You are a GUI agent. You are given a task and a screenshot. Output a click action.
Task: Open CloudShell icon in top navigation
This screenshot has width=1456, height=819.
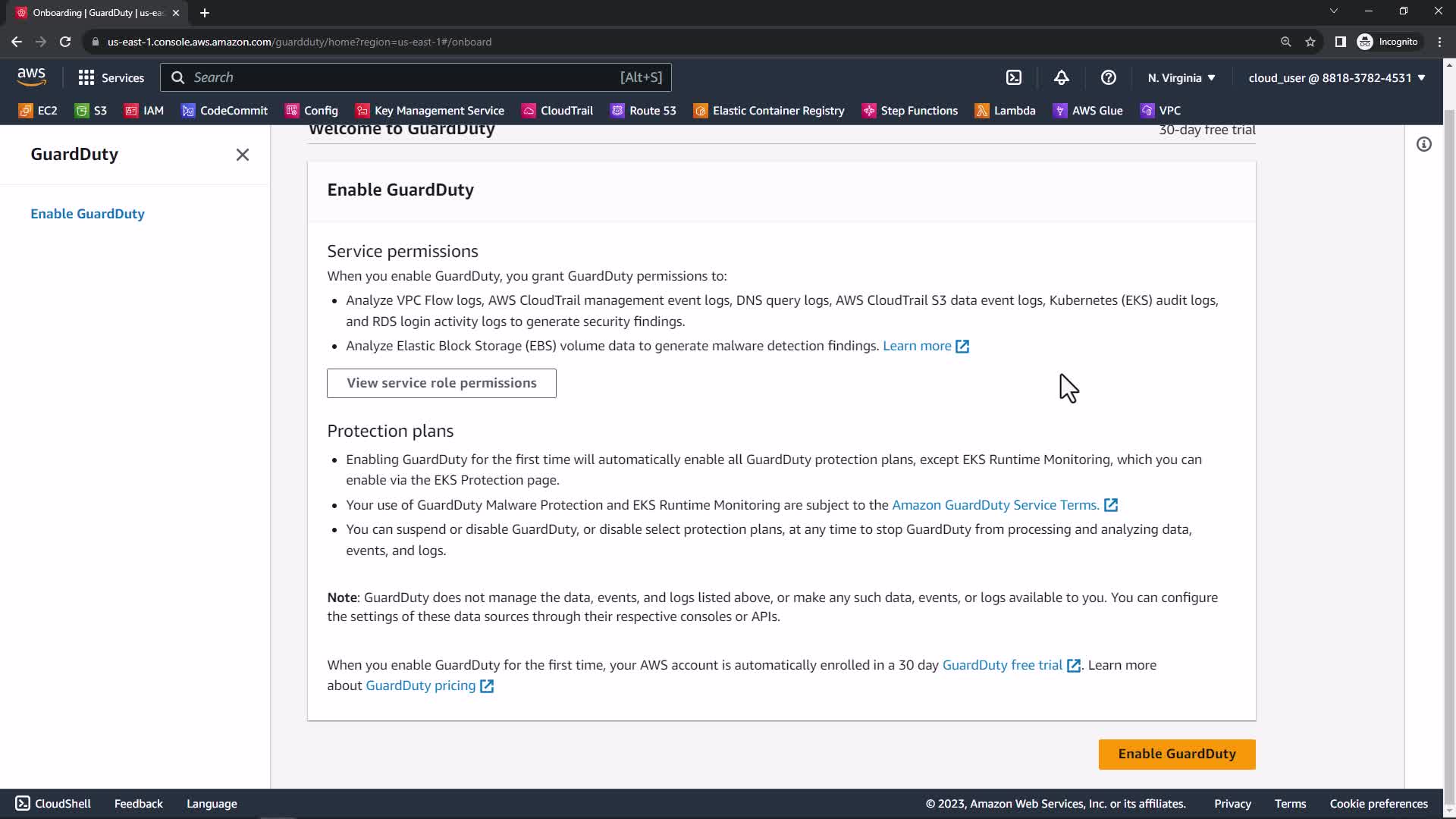[1014, 77]
